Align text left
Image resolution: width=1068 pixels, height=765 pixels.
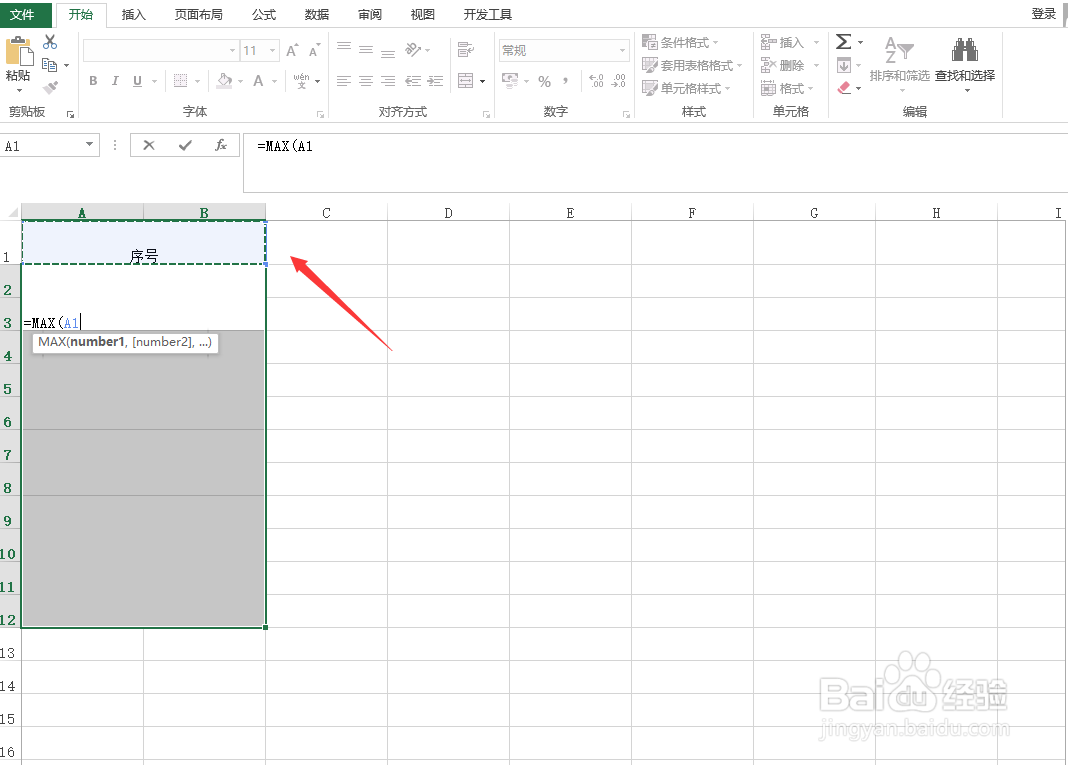344,81
